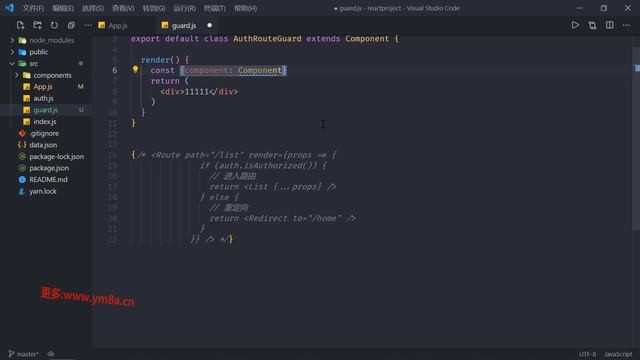Viewport: 640px width, 360px height.
Task: Click the commented Redirect to="/home" line
Action: click(x=282, y=218)
